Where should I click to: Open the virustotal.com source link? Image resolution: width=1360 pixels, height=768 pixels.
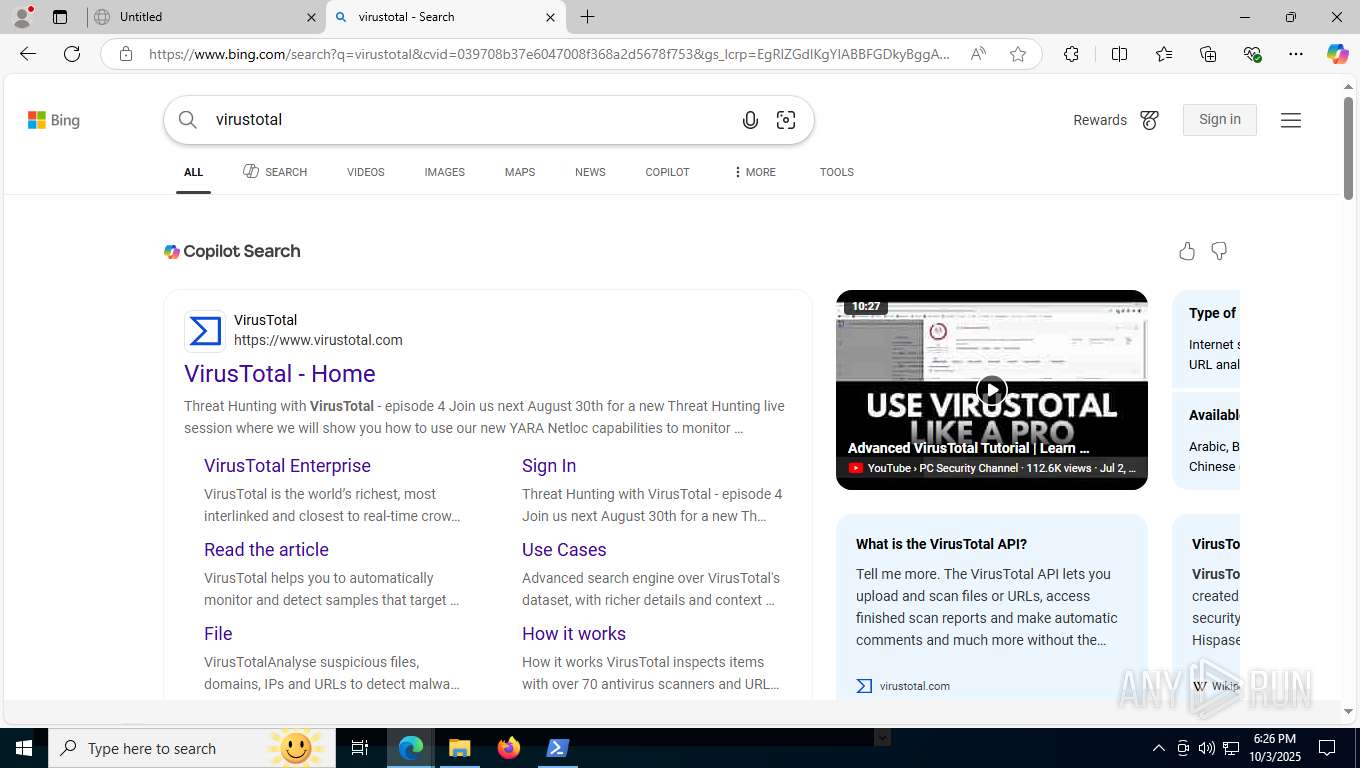click(x=904, y=686)
